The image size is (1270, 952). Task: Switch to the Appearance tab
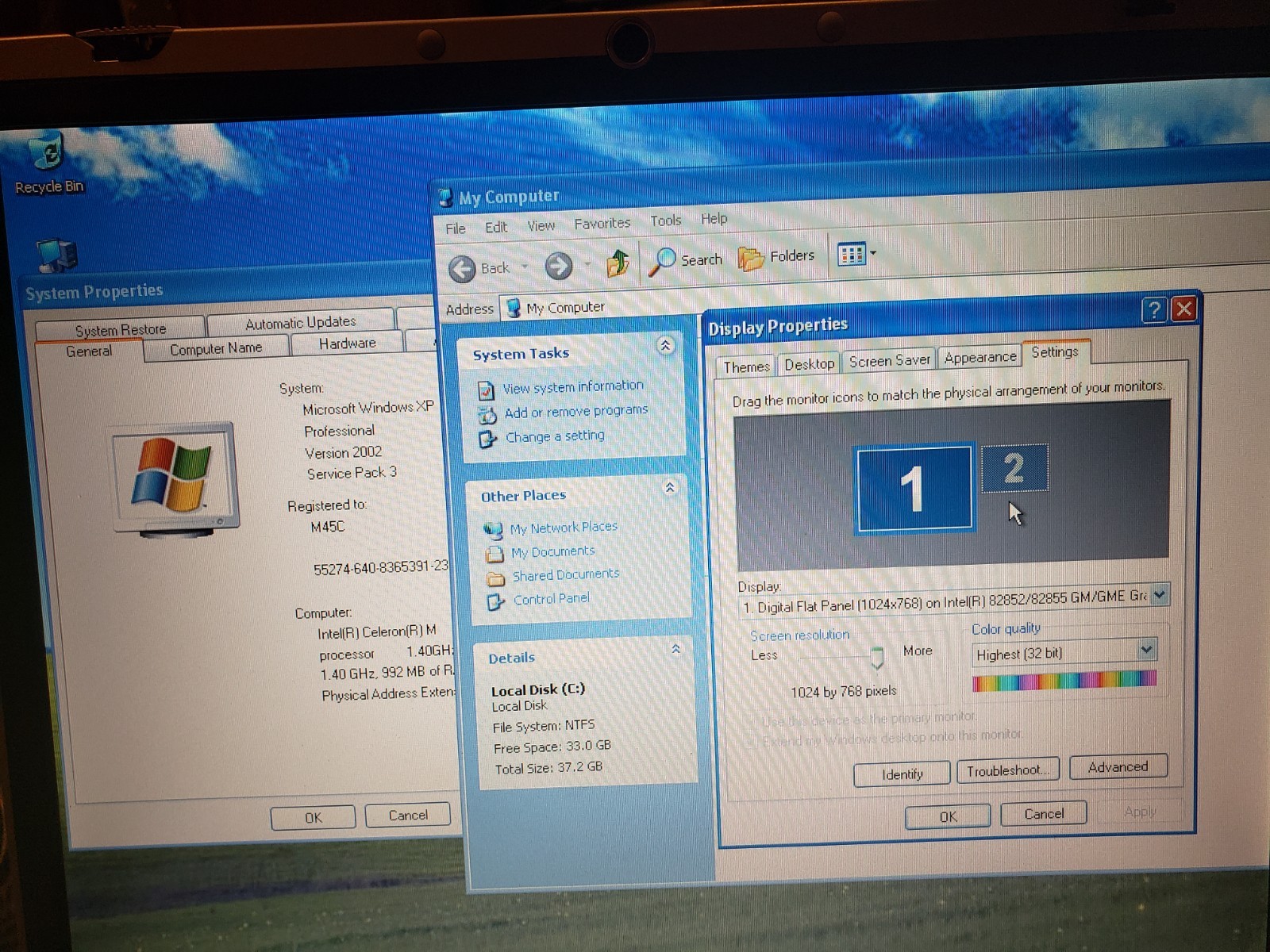coord(980,357)
